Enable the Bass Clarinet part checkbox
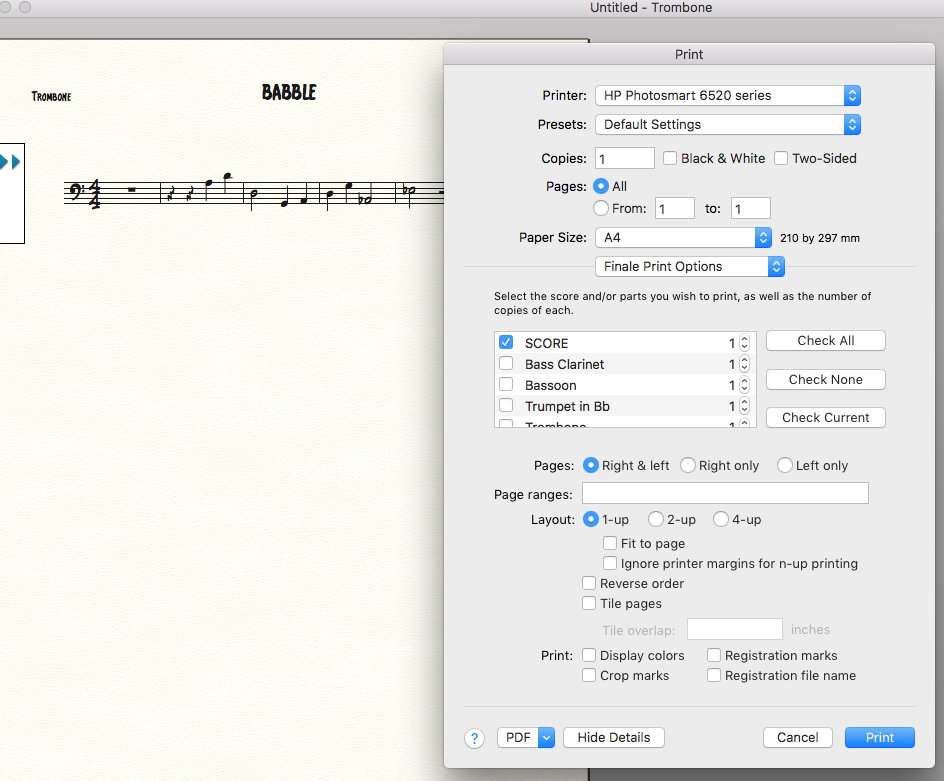The width and height of the screenshot is (944, 781). pyautogui.click(x=506, y=364)
